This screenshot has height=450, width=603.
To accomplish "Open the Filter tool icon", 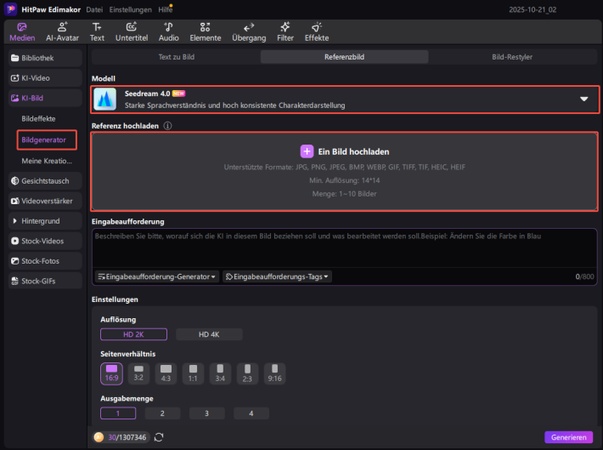I will tap(285, 31).
